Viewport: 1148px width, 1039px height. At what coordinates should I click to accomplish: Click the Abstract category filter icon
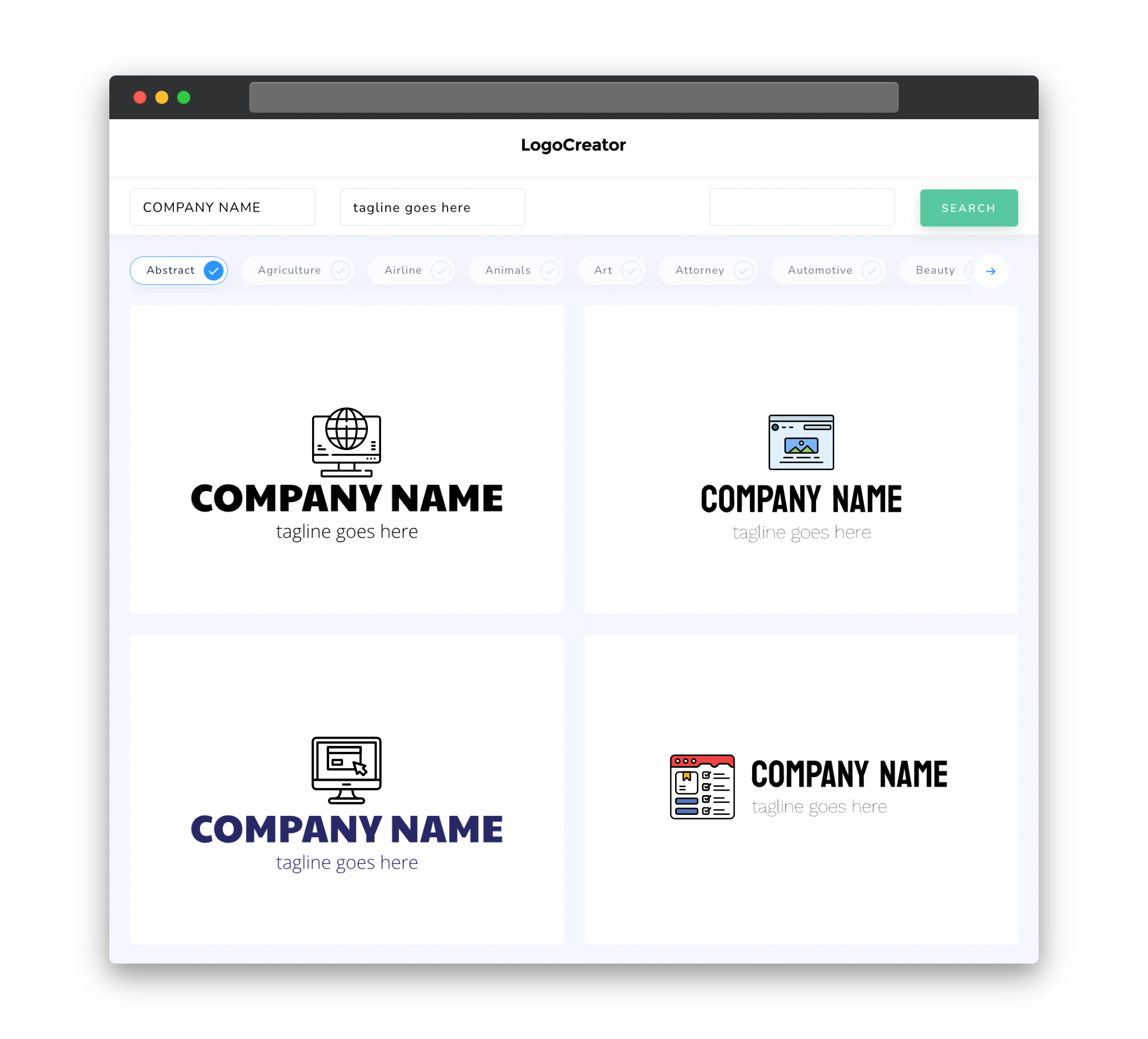[x=214, y=270]
